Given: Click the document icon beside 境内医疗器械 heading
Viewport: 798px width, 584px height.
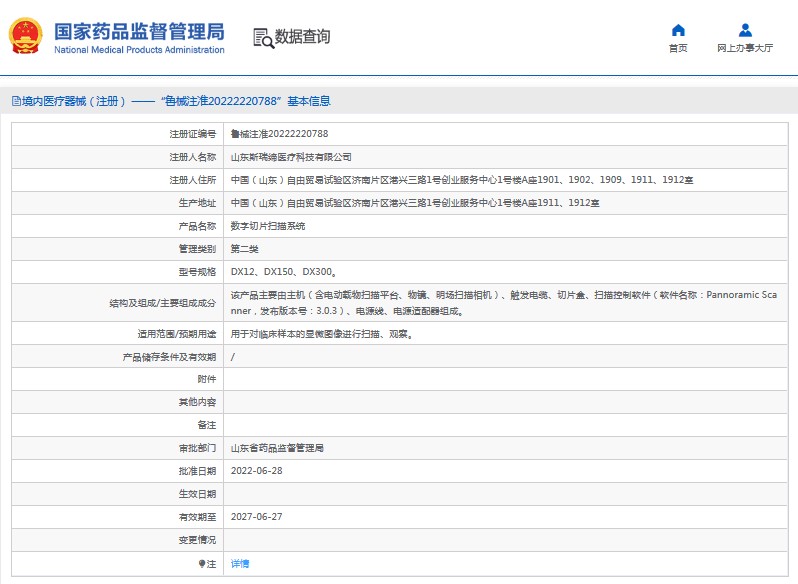Looking at the screenshot, I should pos(15,101).
